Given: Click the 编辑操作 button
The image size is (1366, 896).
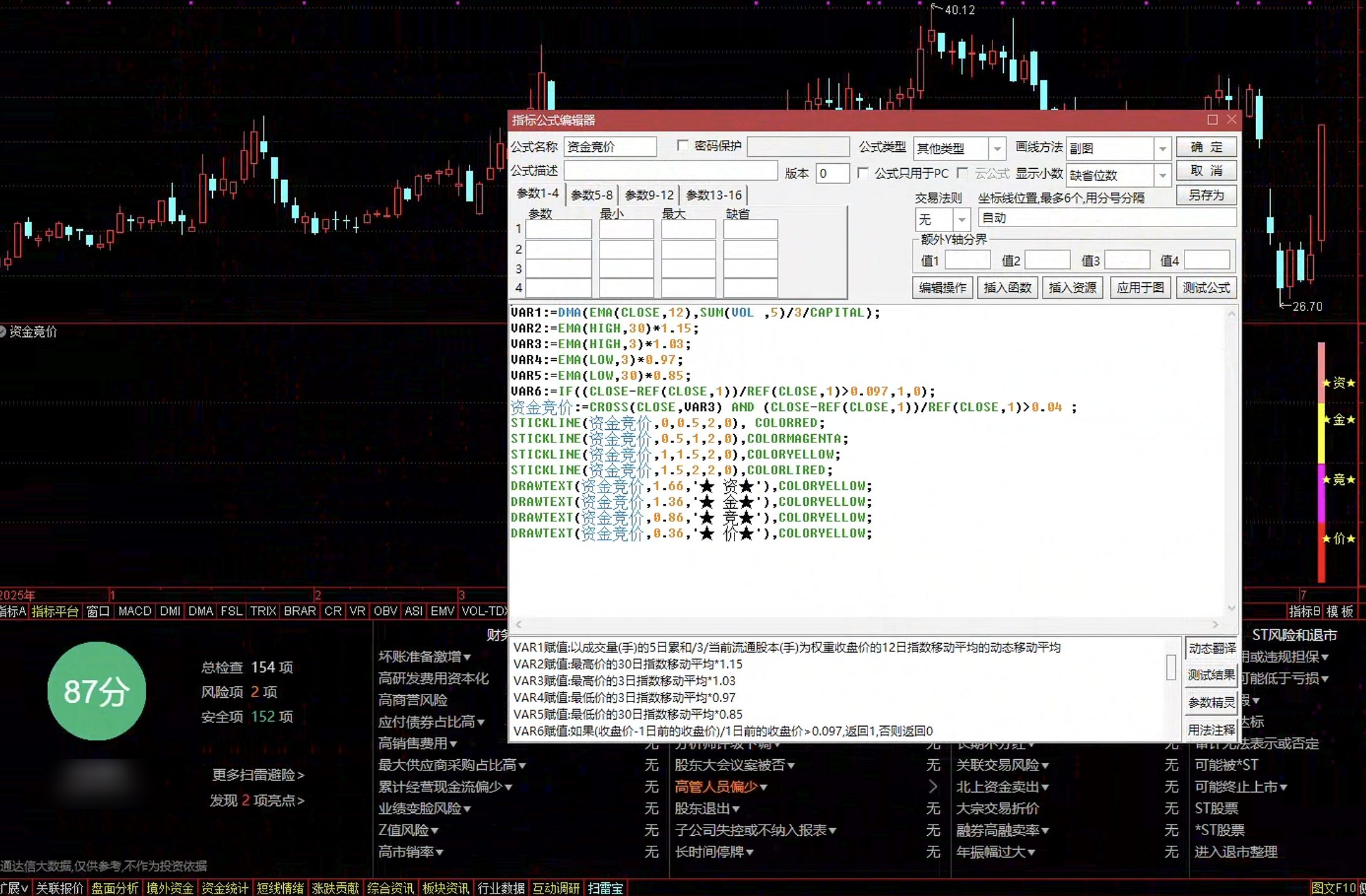Looking at the screenshot, I should click(942, 287).
